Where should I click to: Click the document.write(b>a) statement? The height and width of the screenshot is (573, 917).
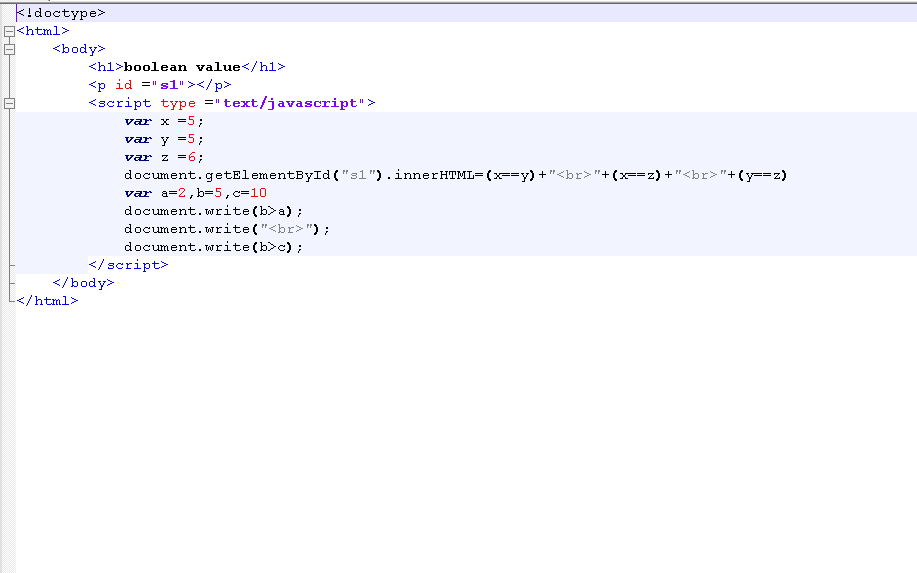coord(212,211)
